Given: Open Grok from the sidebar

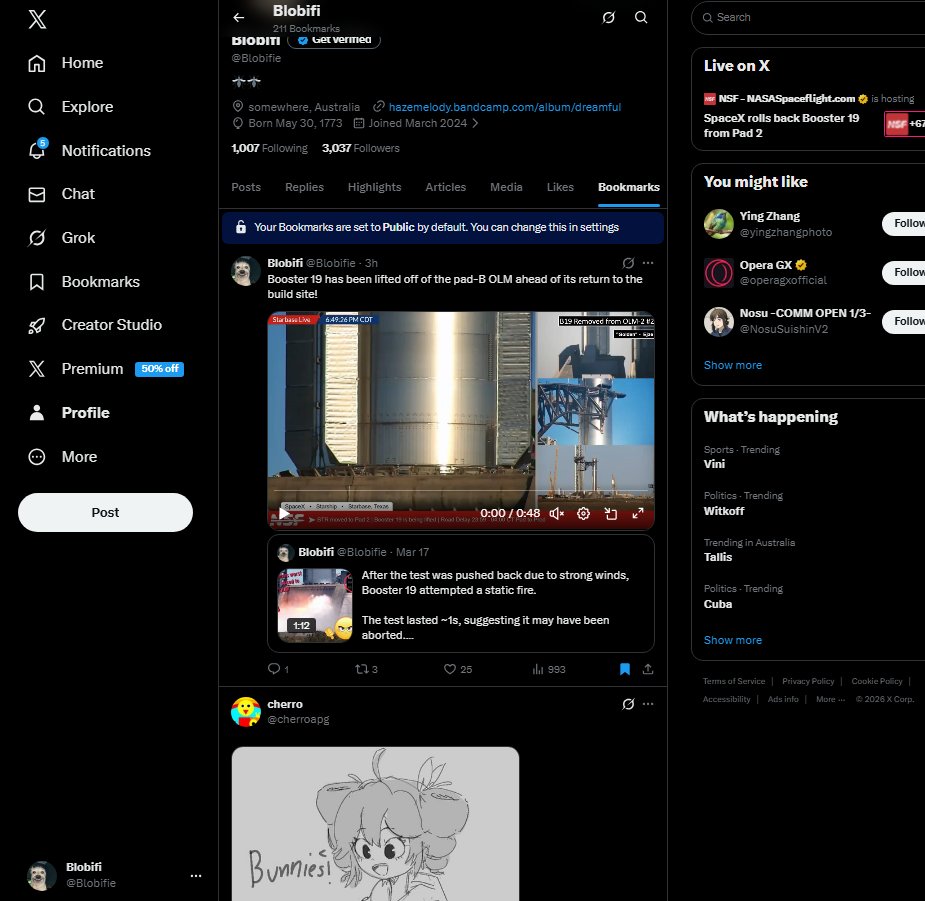Looking at the screenshot, I should point(61,238).
